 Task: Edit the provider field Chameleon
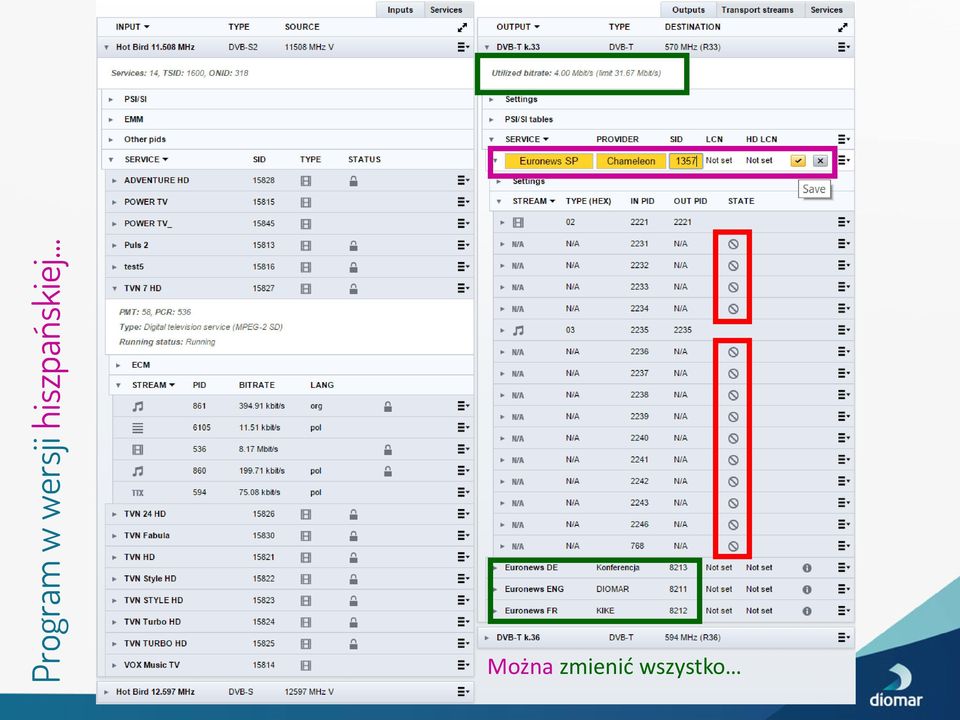631,161
